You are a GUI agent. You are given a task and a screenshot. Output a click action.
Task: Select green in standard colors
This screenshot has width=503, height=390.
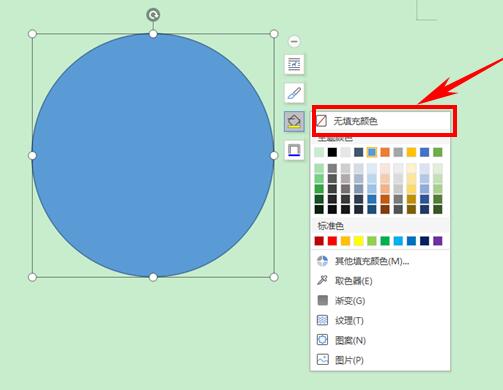click(x=385, y=241)
